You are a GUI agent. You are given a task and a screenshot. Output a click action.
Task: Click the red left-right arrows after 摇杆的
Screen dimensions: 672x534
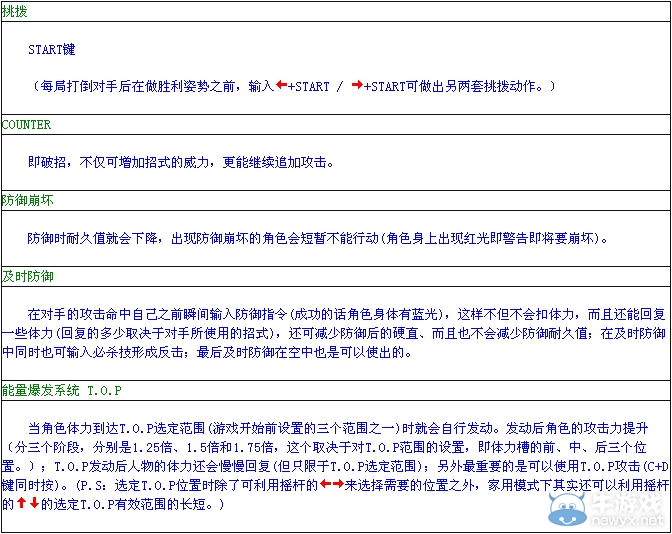332,484
